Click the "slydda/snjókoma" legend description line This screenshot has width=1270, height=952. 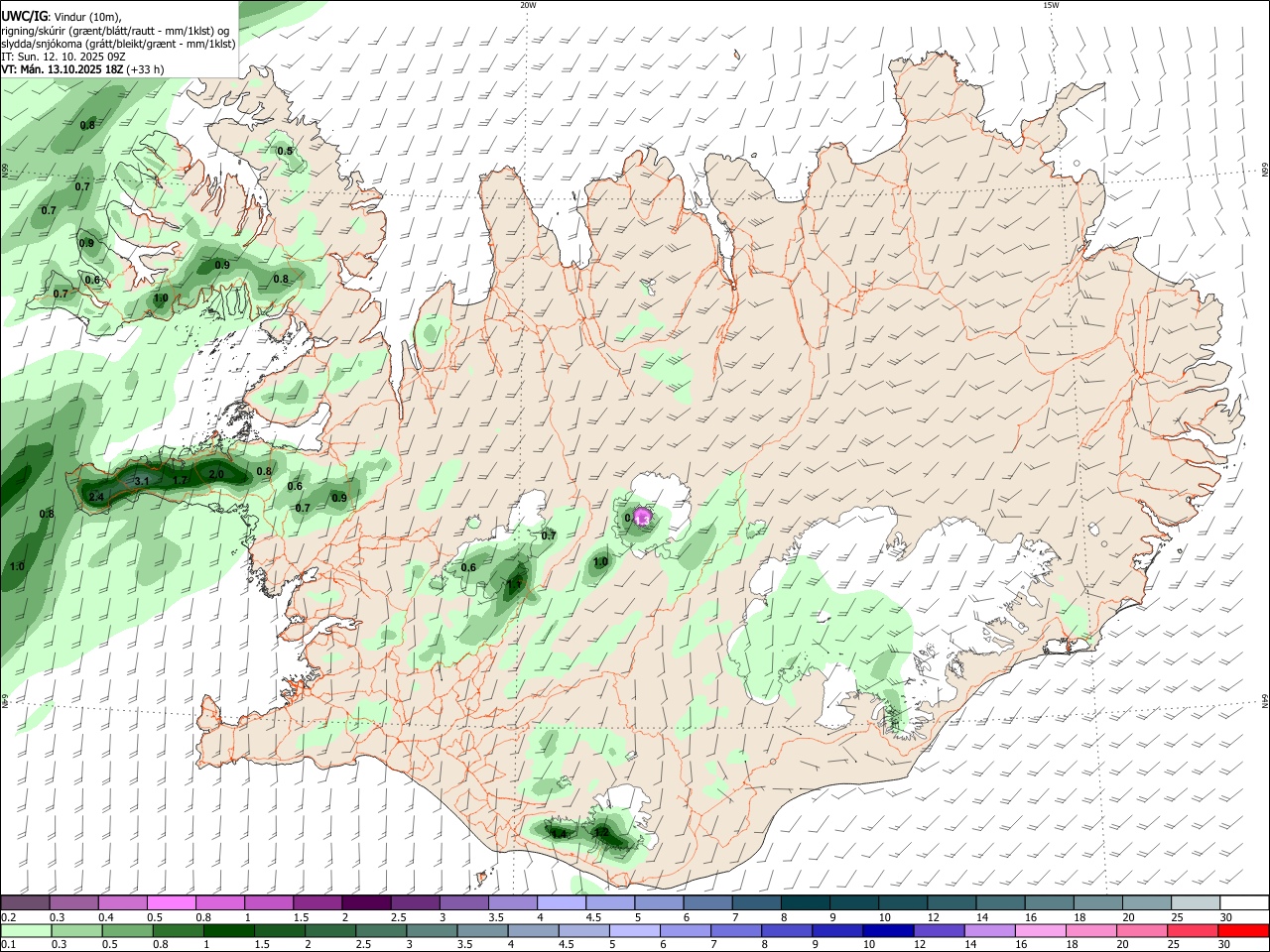click(x=118, y=44)
